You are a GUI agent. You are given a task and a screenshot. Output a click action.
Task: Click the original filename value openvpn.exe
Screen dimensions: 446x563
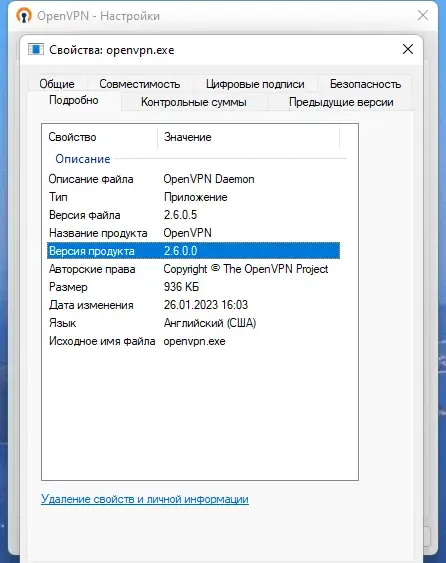(x=194, y=341)
